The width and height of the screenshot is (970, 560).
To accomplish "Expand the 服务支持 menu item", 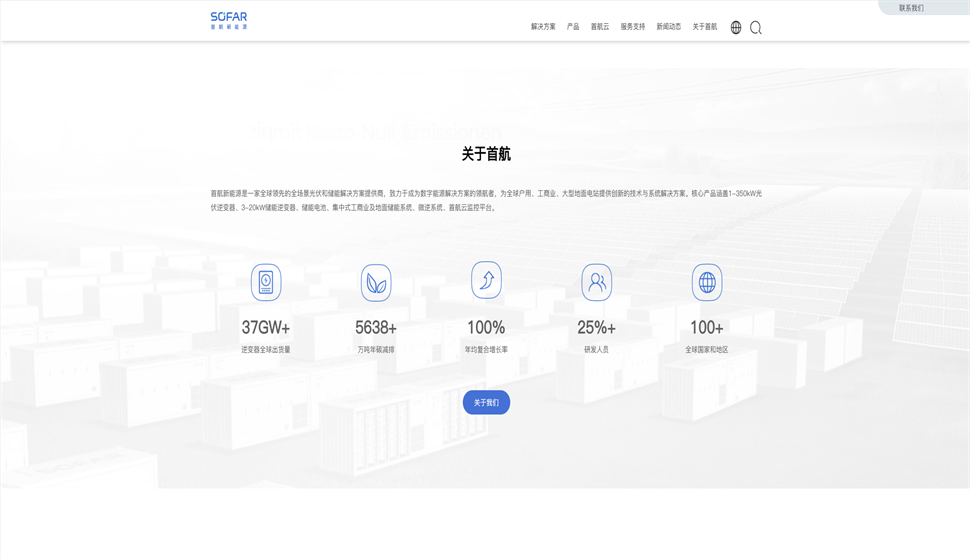I will (633, 27).
